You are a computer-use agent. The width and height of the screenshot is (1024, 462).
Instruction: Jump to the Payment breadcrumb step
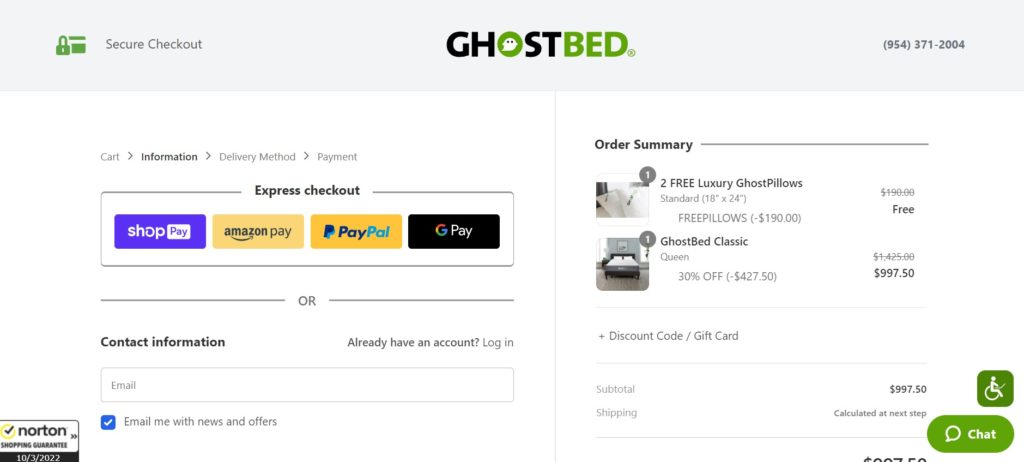pos(337,157)
